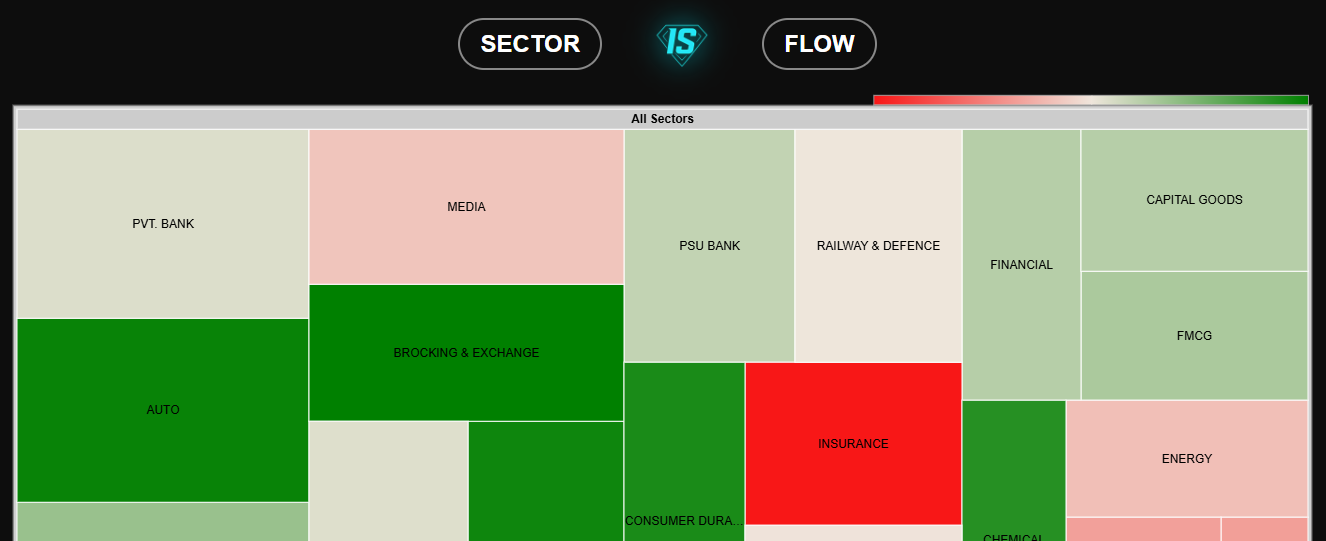Click the All Sectors header bar

662,119
